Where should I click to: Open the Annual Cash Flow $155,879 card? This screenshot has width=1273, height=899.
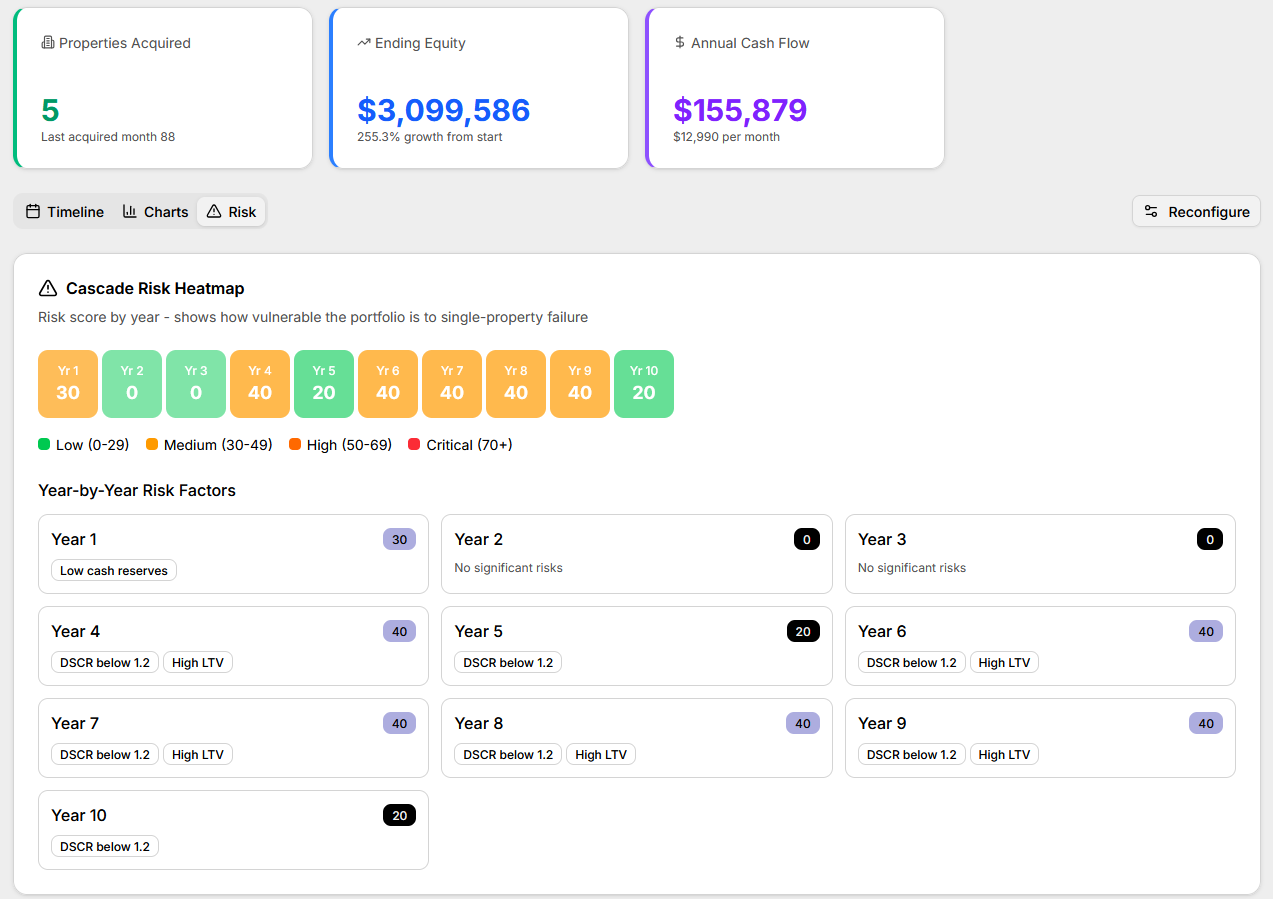(795, 88)
